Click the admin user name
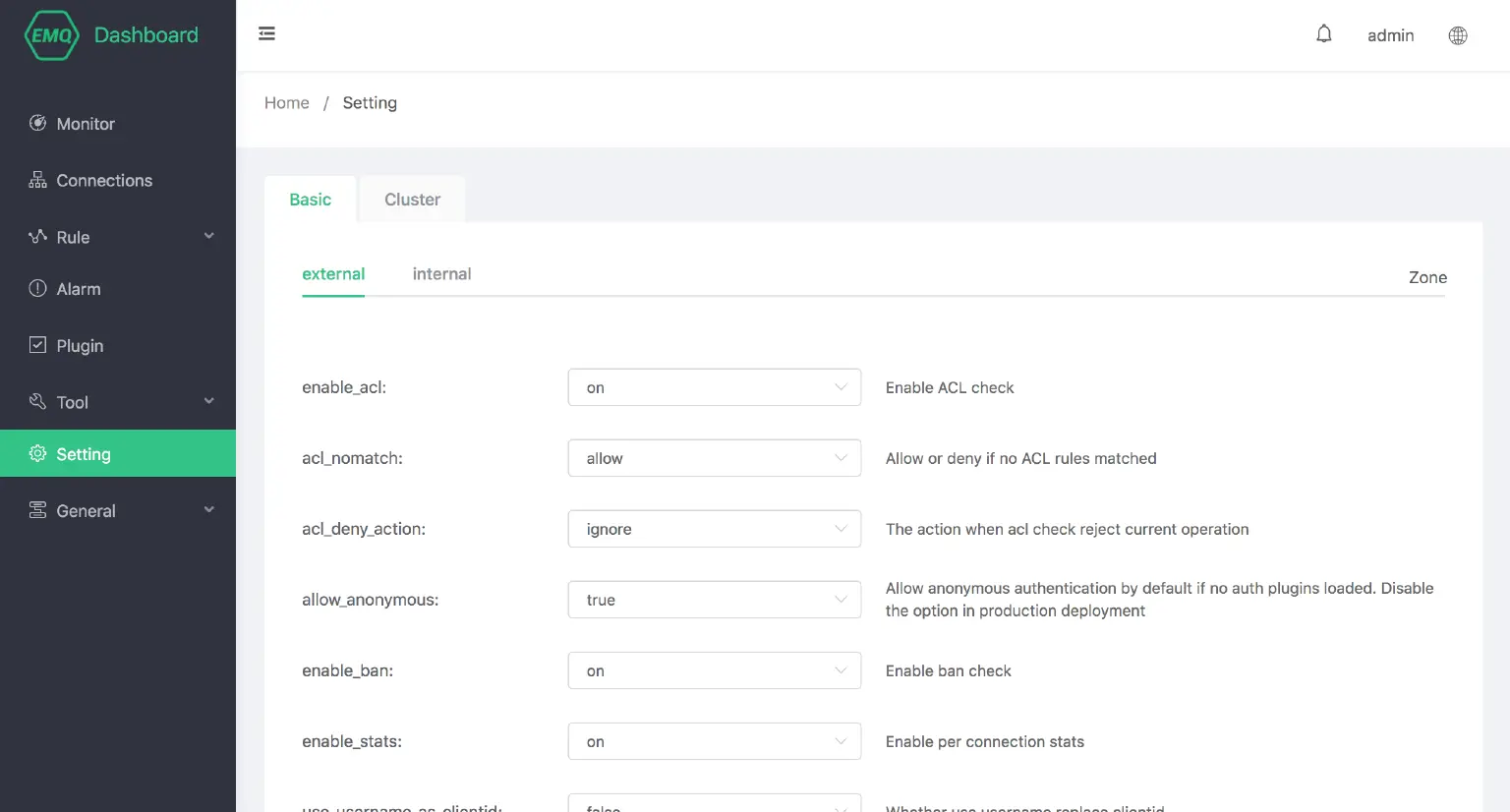Screen dimensions: 1510x812 pyautogui.click(x=1390, y=35)
